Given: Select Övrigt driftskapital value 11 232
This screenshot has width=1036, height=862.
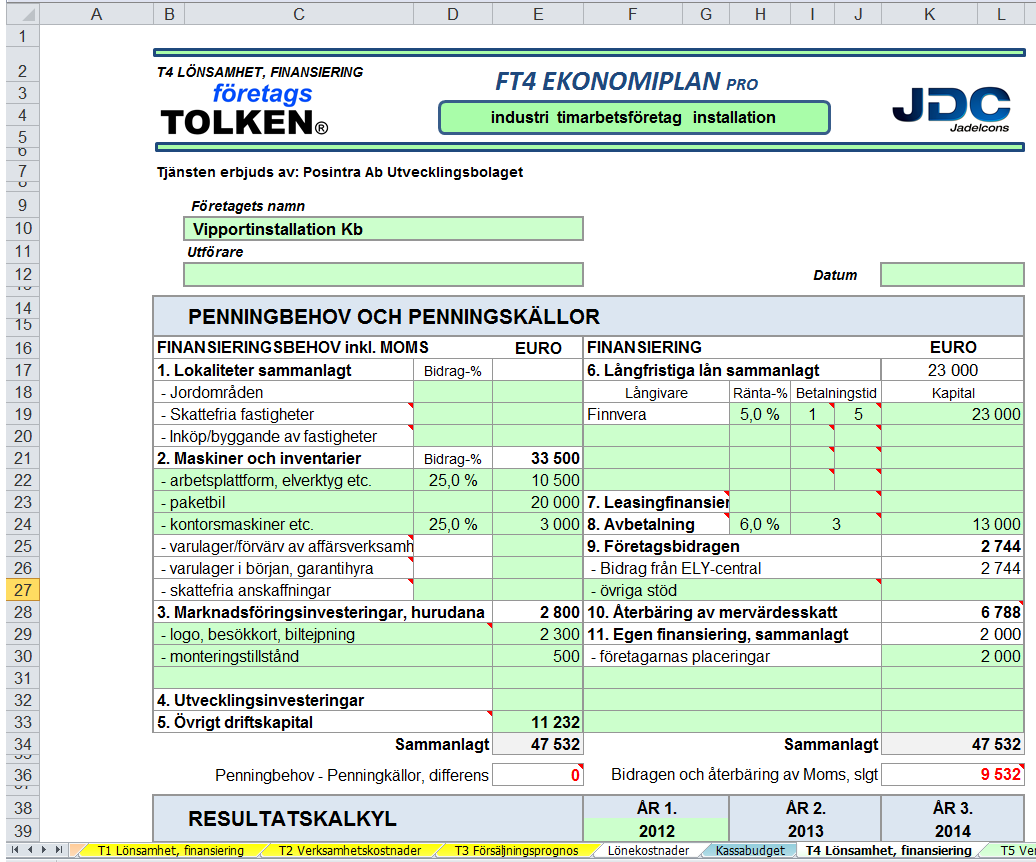Looking at the screenshot, I should (x=538, y=722).
